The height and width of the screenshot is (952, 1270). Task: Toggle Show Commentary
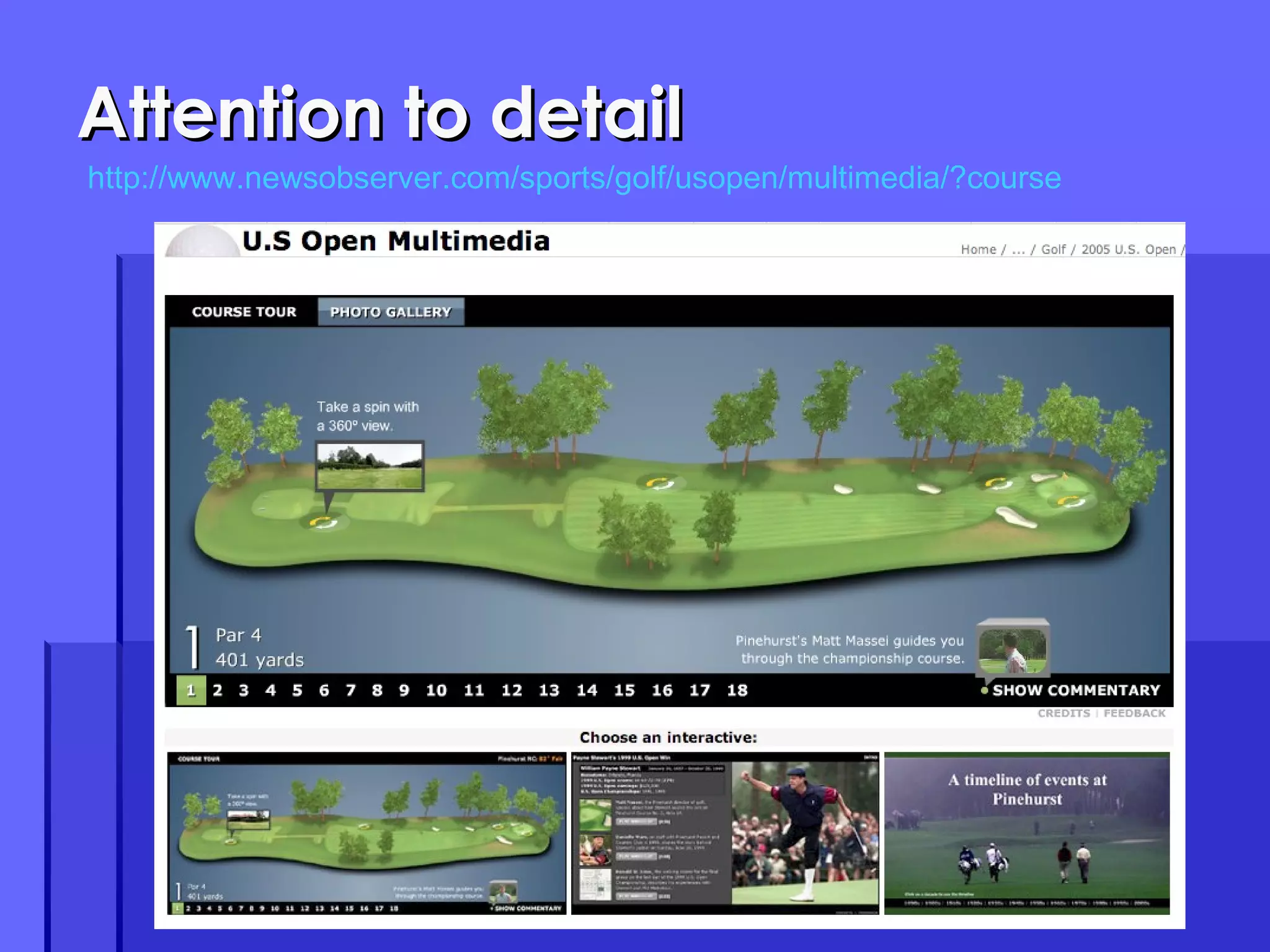1070,690
